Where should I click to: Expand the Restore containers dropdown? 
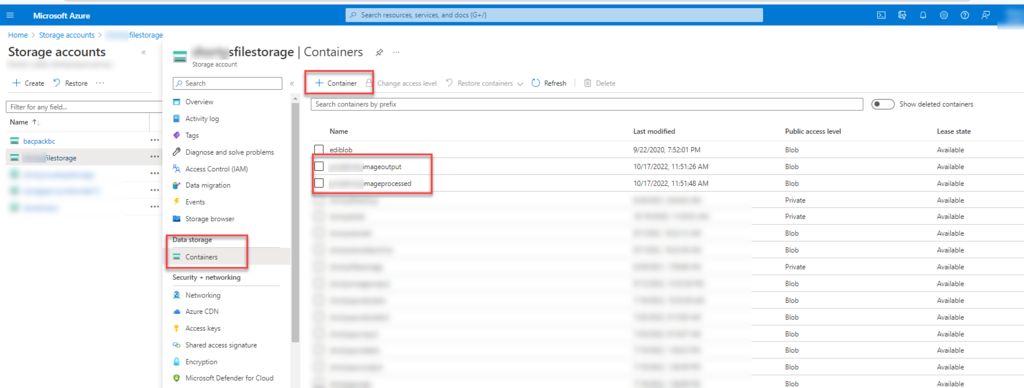tap(520, 84)
